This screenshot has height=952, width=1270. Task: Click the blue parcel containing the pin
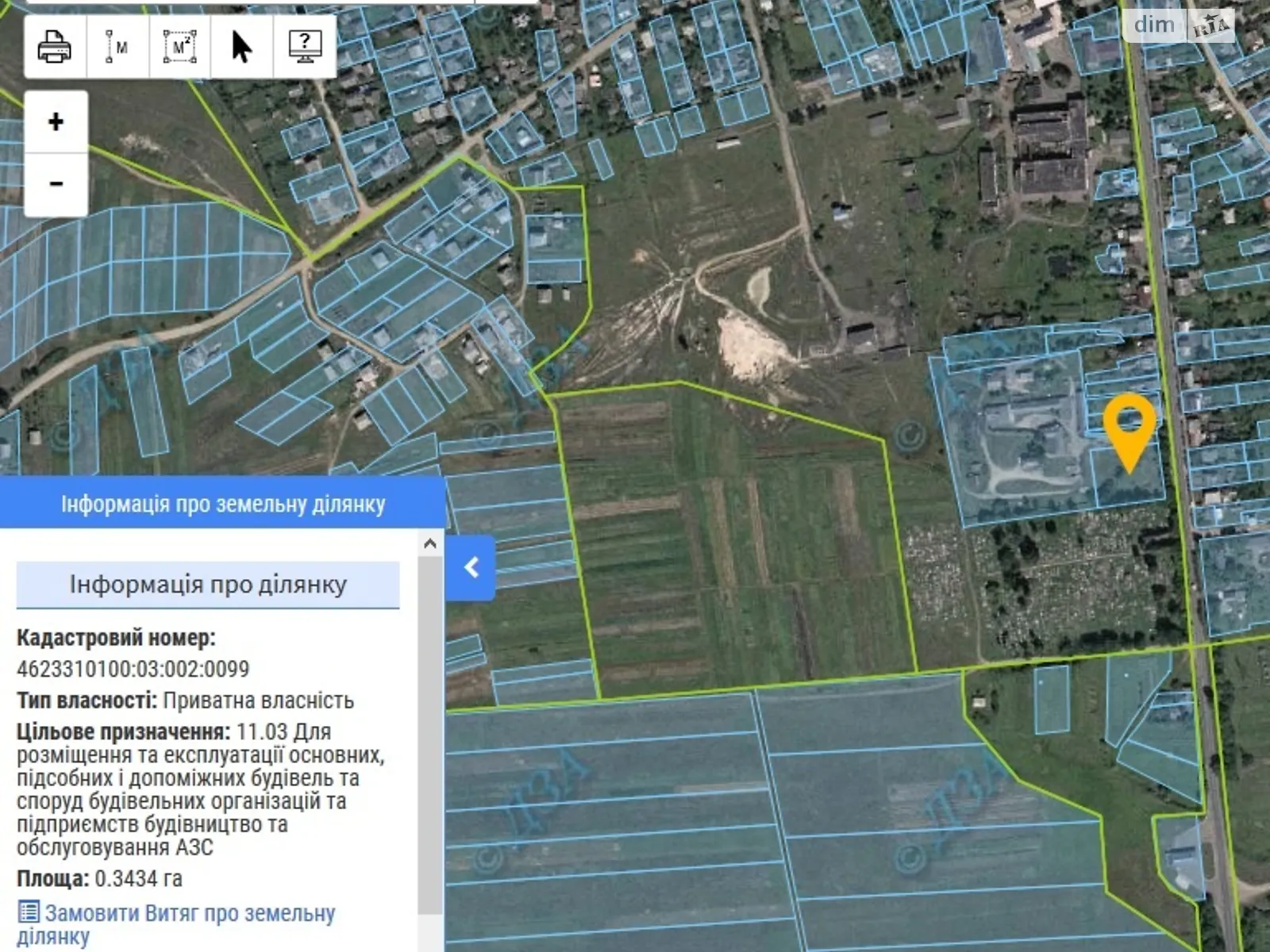pyautogui.click(x=1129, y=474)
